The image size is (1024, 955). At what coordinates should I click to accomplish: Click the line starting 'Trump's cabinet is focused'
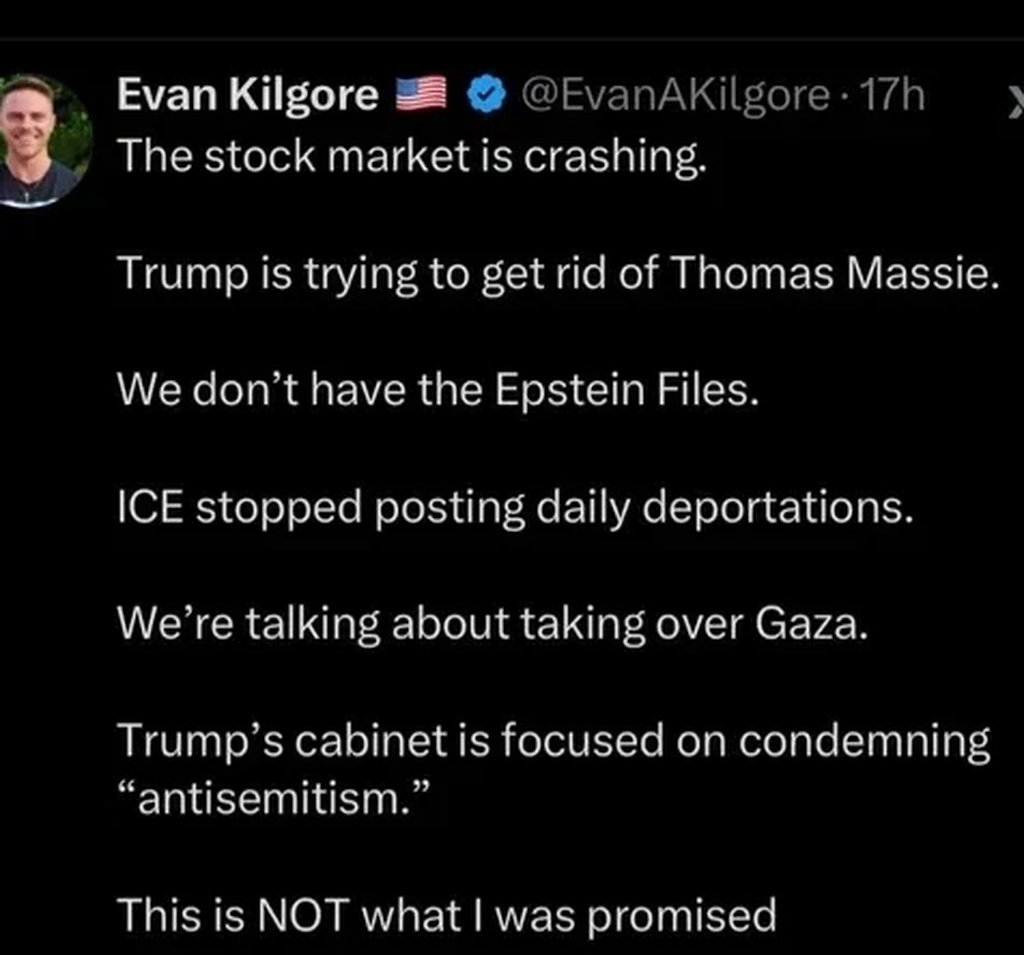(554, 742)
